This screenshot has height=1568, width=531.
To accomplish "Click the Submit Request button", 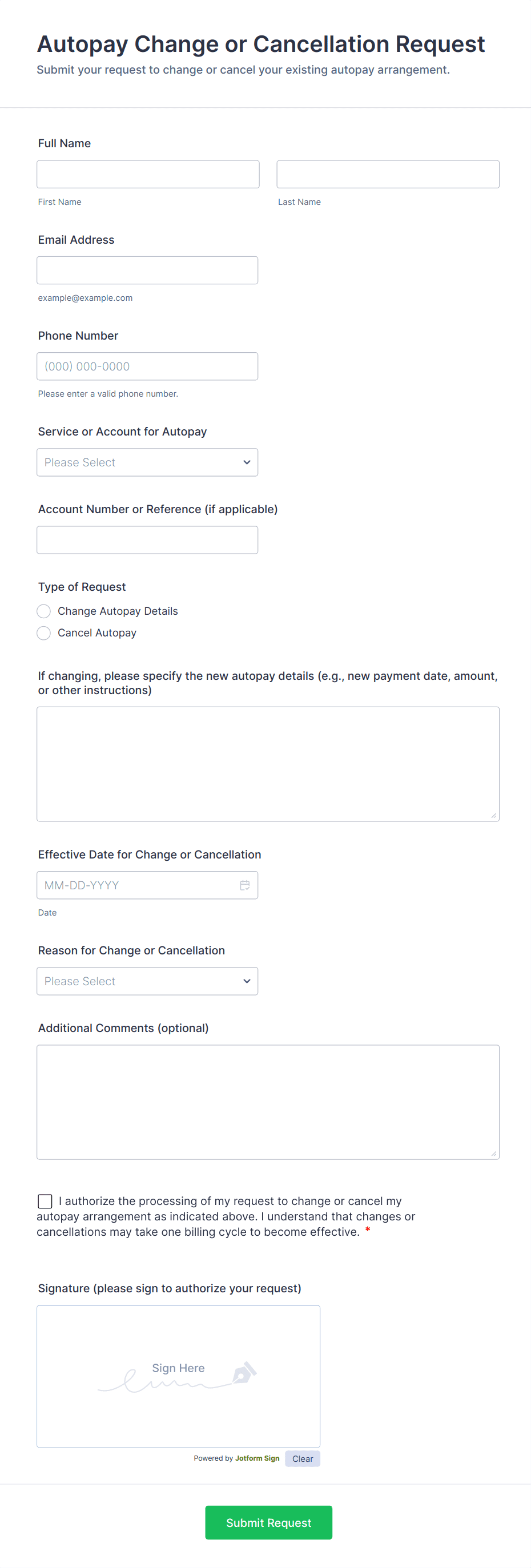I will pyautogui.click(x=268, y=1522).
